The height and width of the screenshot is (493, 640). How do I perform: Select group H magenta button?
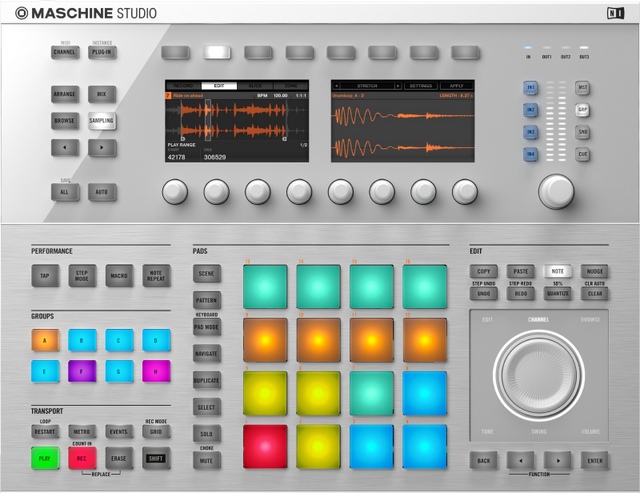[156, 371]
